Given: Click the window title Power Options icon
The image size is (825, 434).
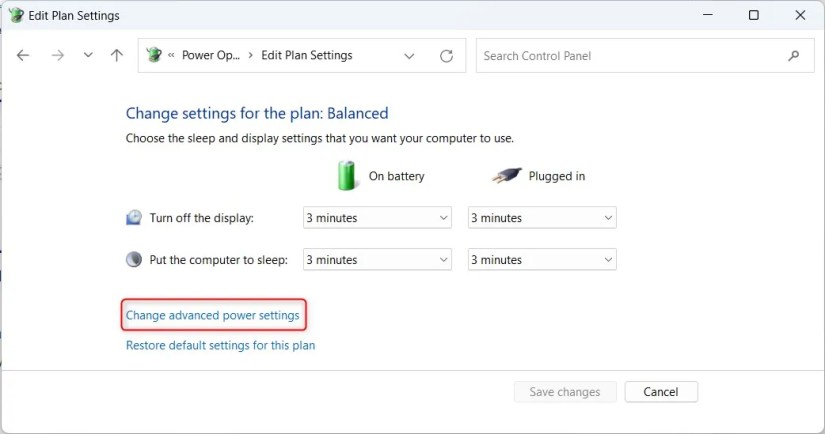Looking at the screenshot, I should point(16,15).
